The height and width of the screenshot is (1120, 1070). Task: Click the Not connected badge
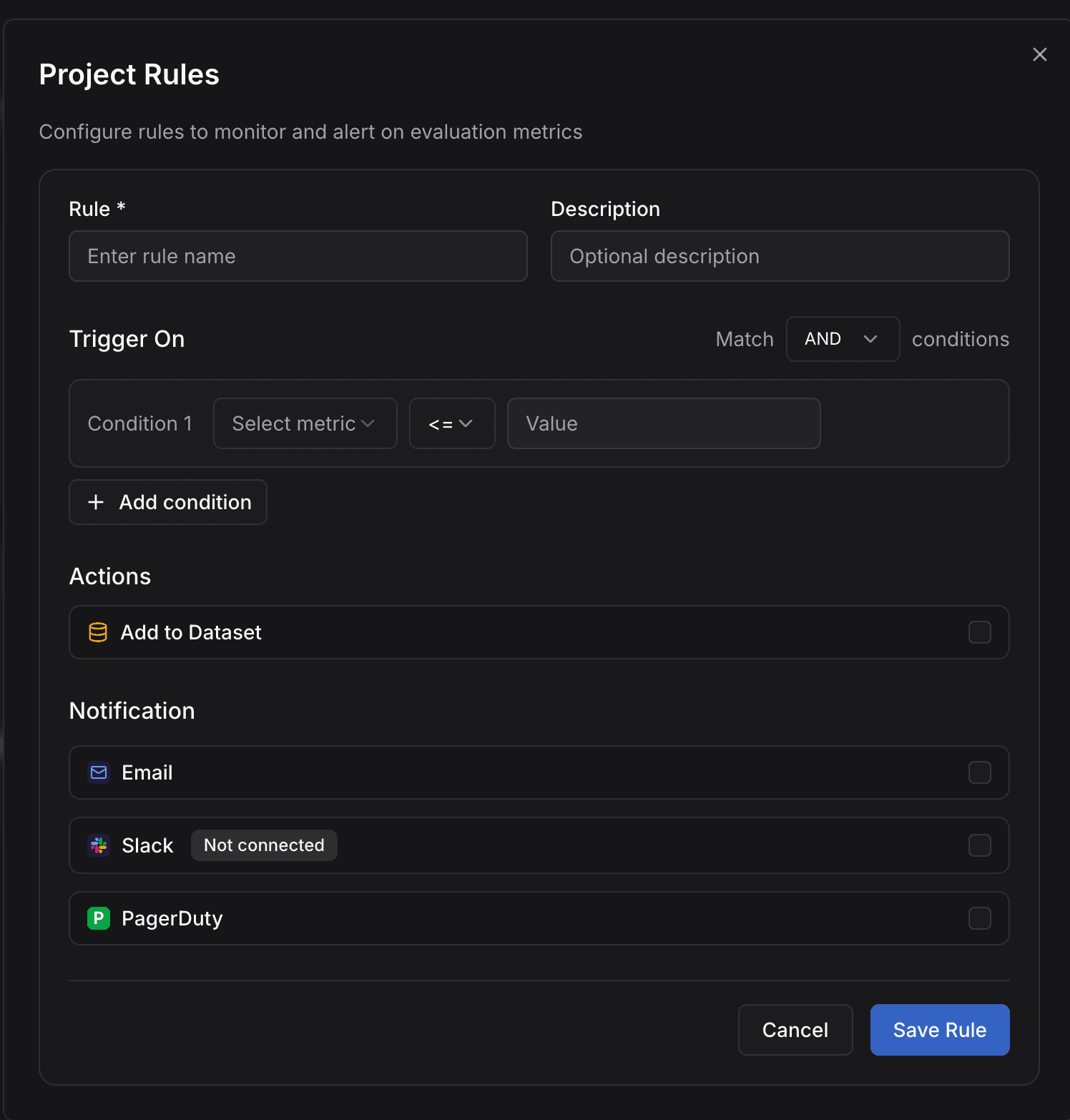(264, 845)
